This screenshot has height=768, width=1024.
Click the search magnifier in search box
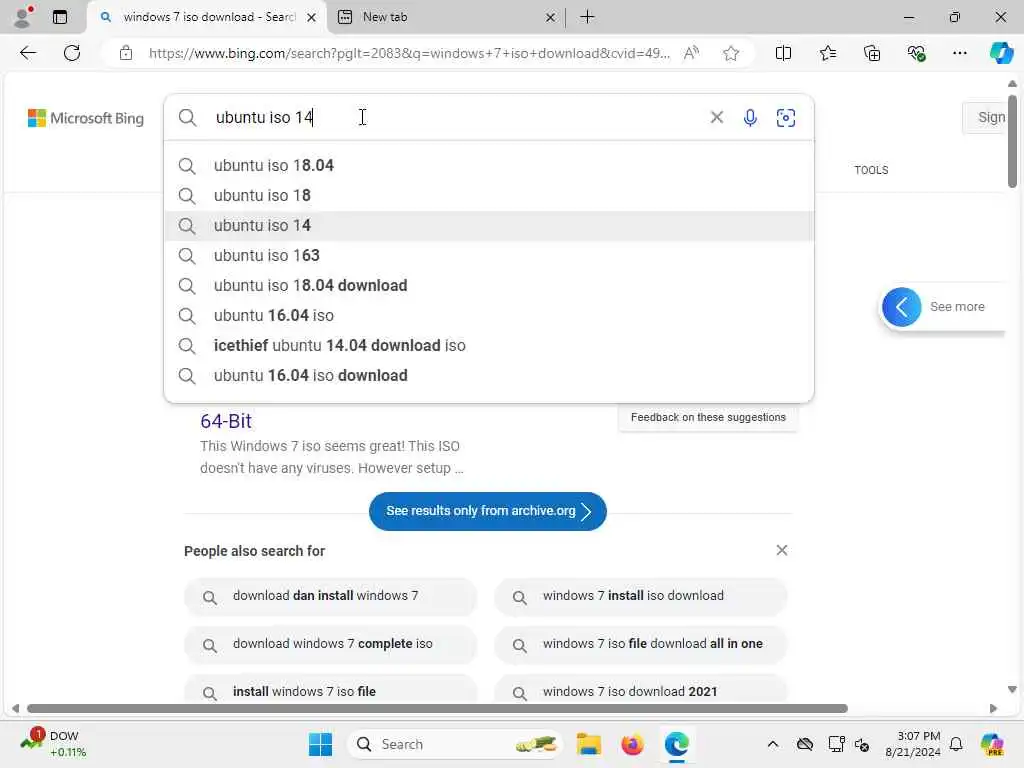[x=187, y=118]
